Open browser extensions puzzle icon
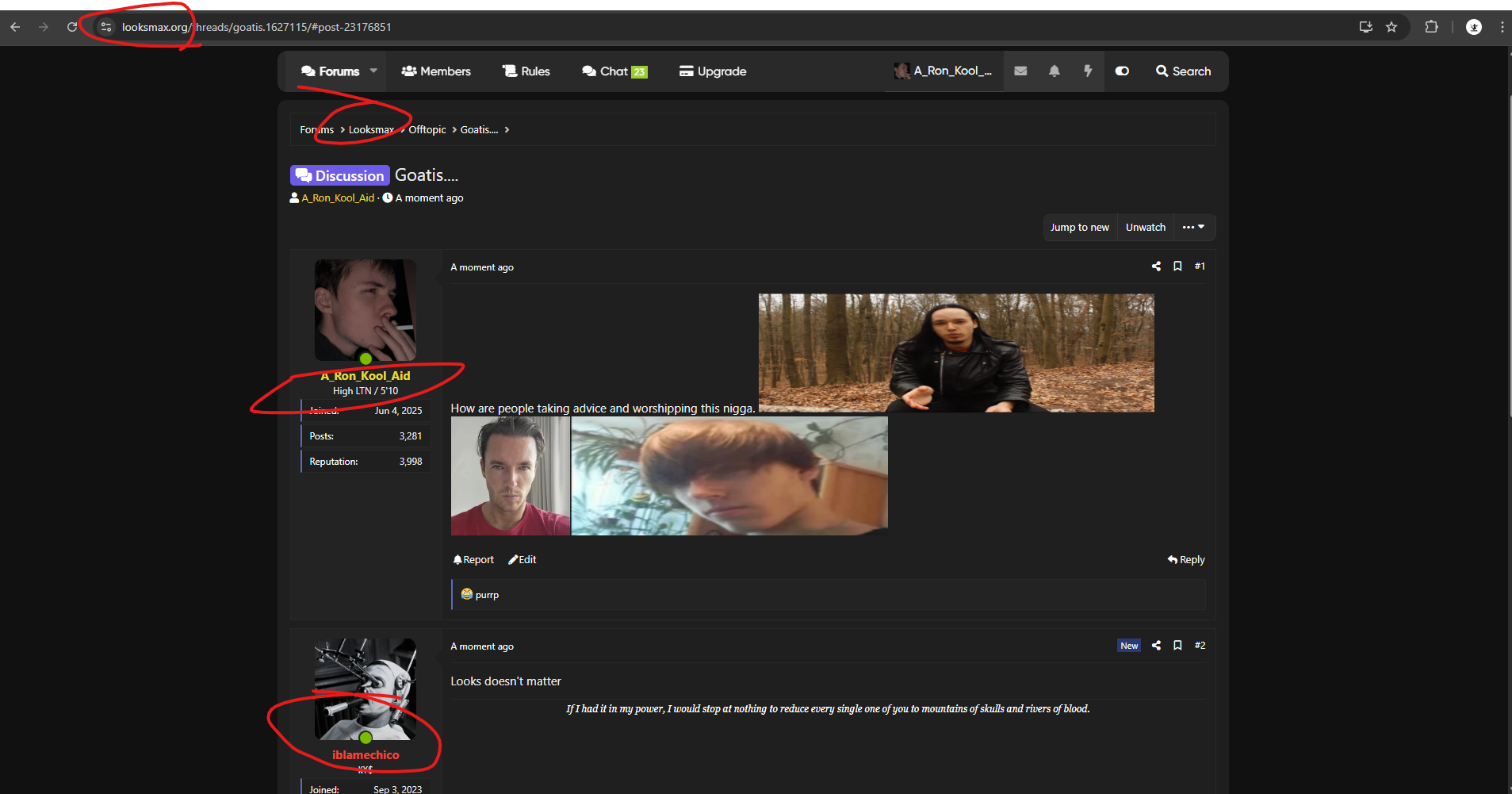The image size is (1512, 794). 1431,27
